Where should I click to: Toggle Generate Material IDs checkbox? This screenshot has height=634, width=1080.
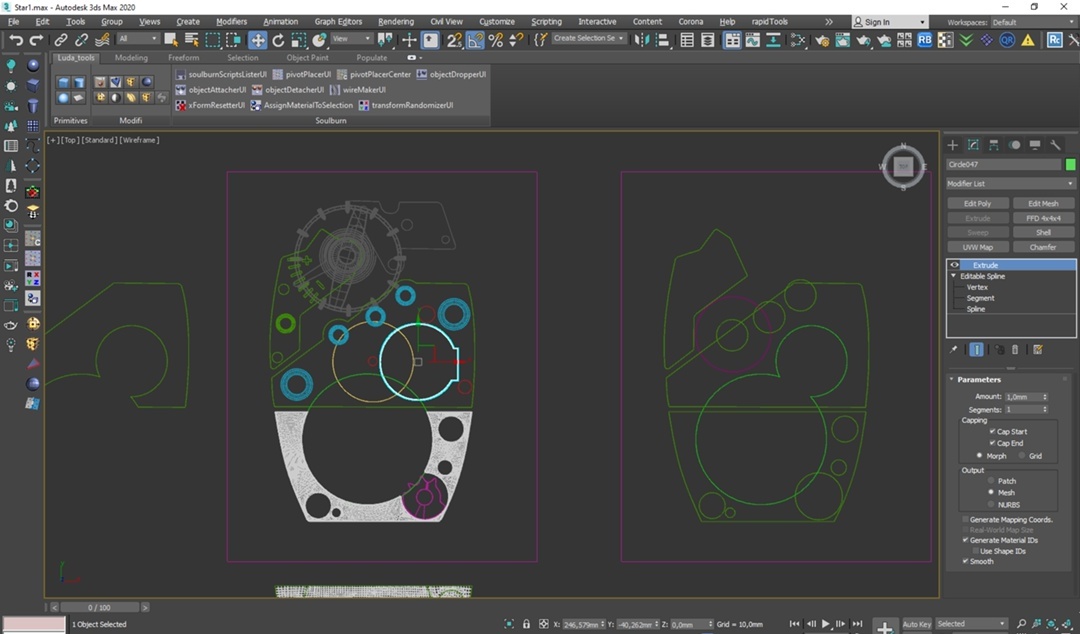pos(965,540)
